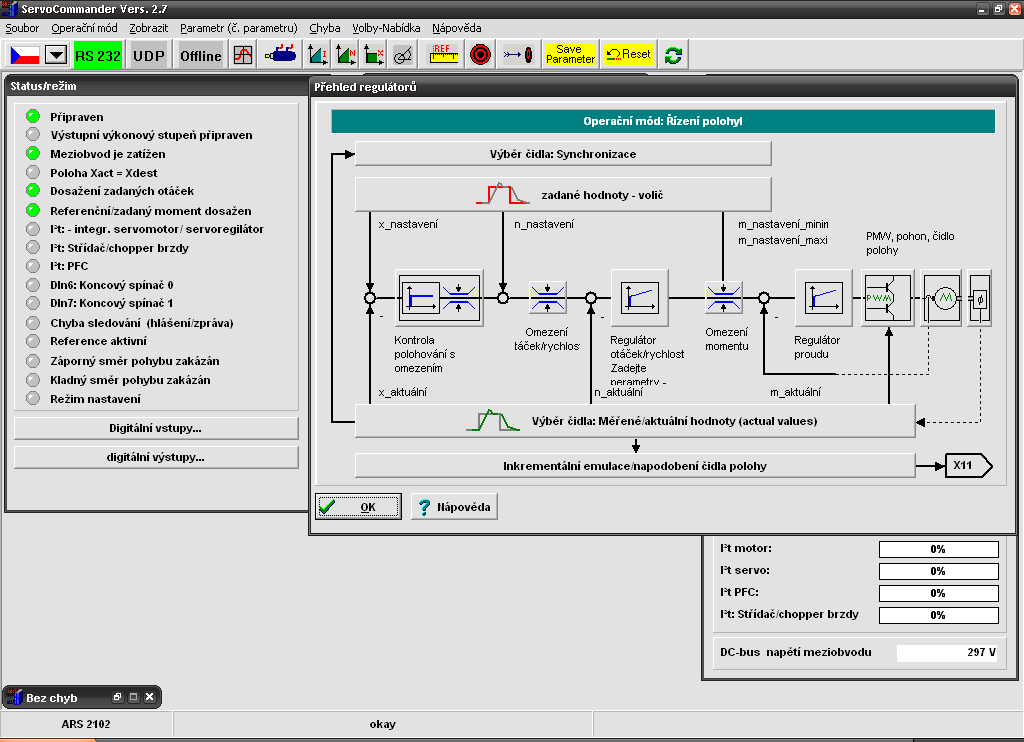Click the red stop target icon
Screen dimensions: 1024x742
tap(480, 56)
